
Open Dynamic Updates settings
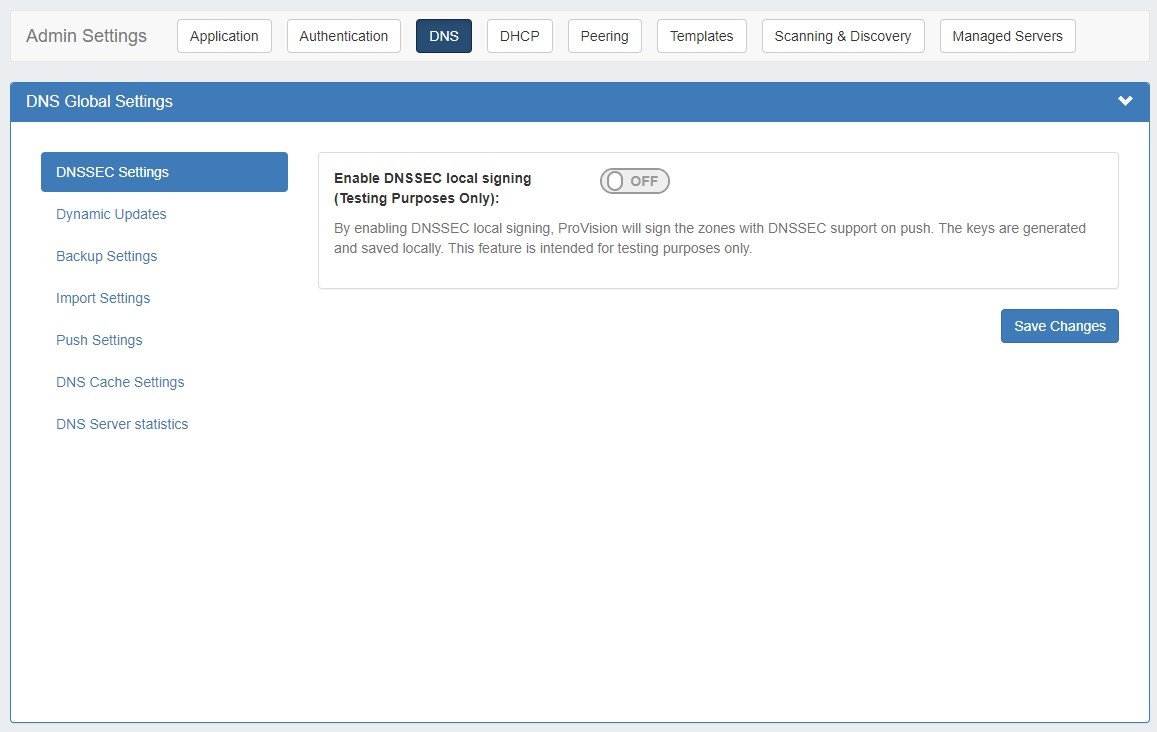coord(111,214)
